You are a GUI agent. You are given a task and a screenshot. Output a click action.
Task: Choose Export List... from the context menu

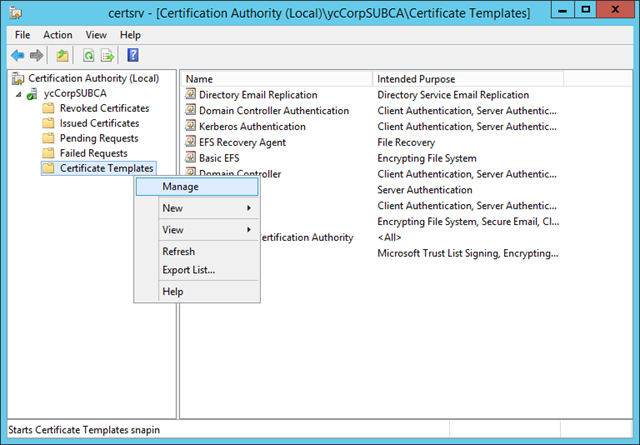point(197,270)
